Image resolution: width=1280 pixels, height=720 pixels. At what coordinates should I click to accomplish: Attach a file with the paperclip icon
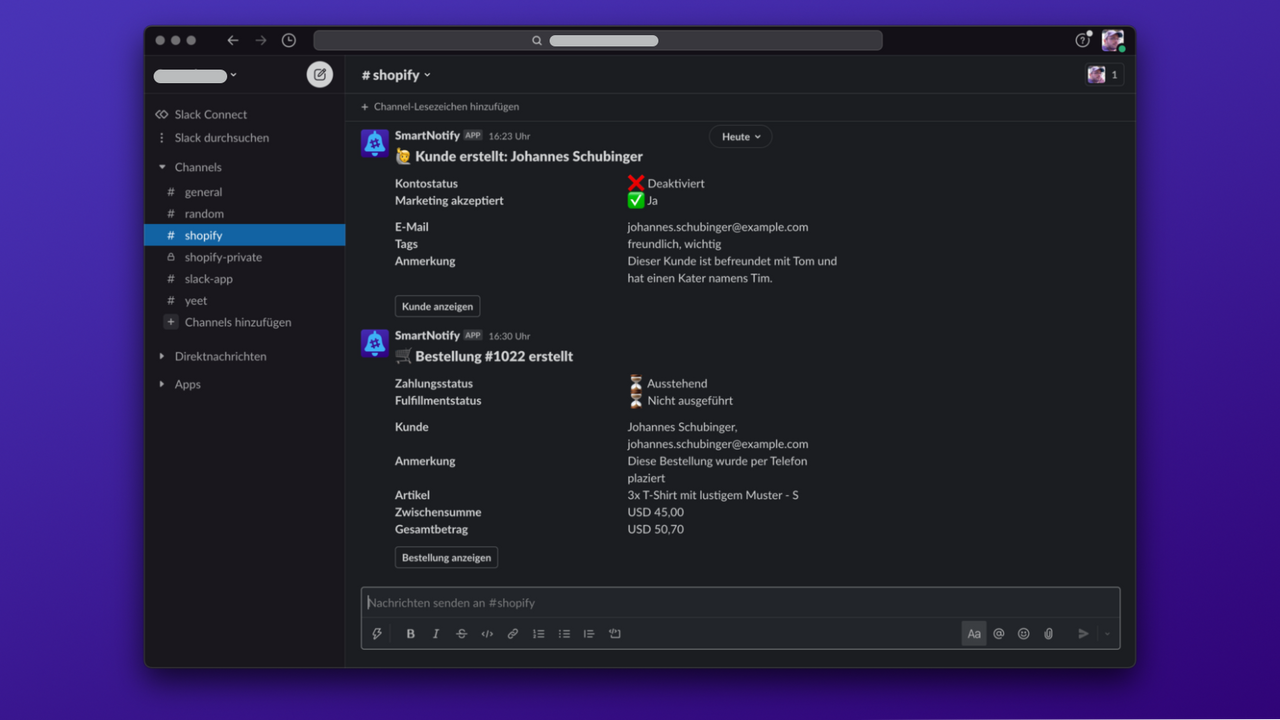click(x=1049, y=633)
